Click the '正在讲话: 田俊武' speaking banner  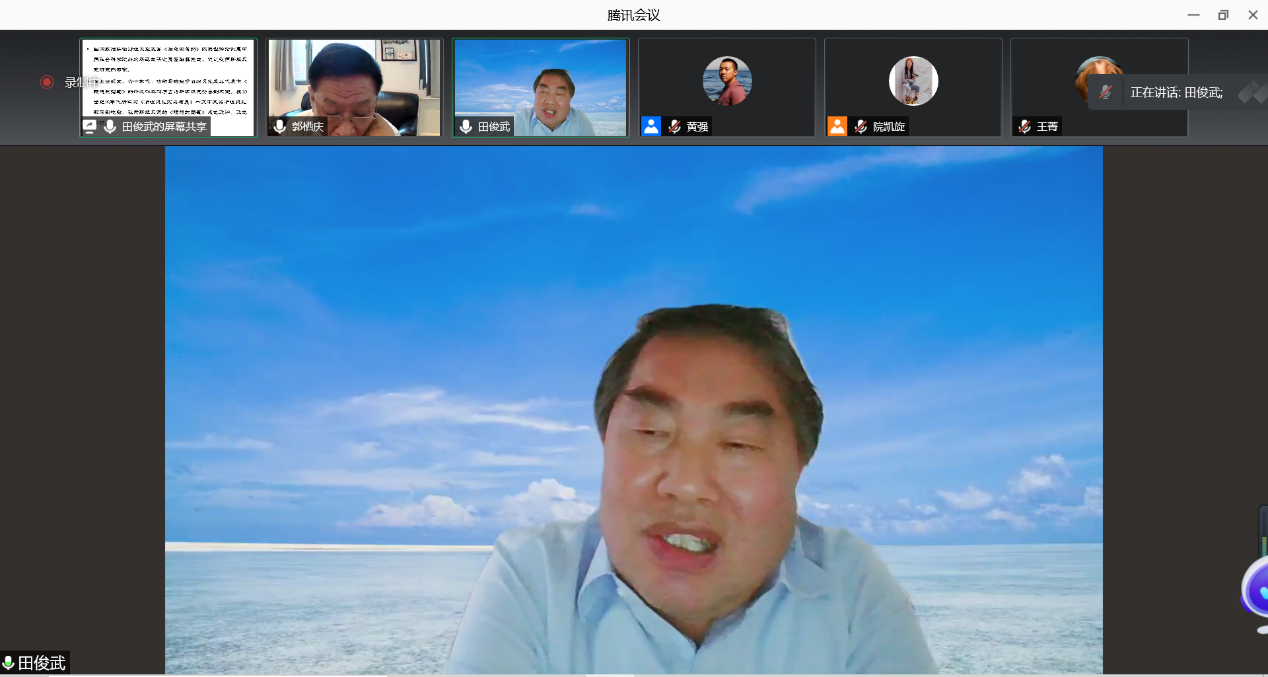pos(1176,92)
